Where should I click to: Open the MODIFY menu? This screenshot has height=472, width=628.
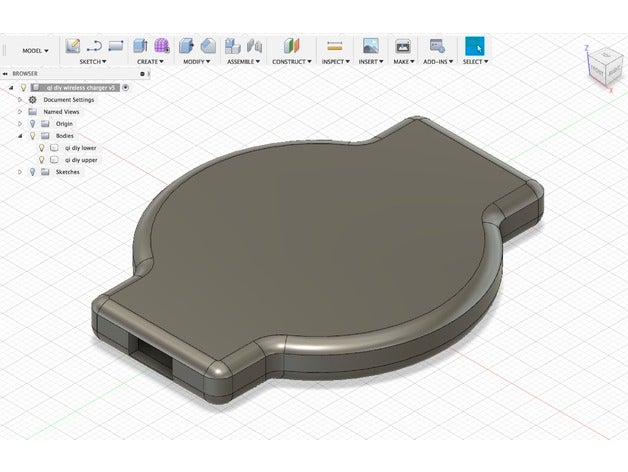pyautogui.click(x=197, y=62)
